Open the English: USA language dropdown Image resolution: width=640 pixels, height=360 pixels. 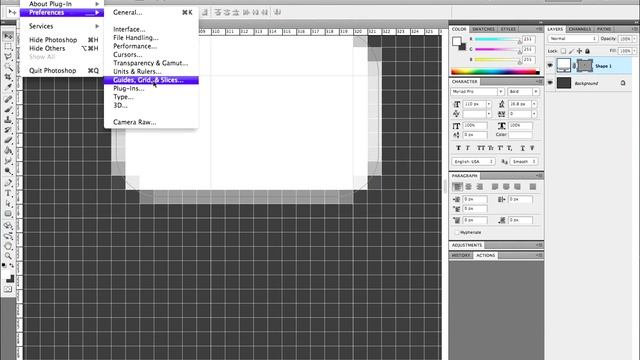473,162
